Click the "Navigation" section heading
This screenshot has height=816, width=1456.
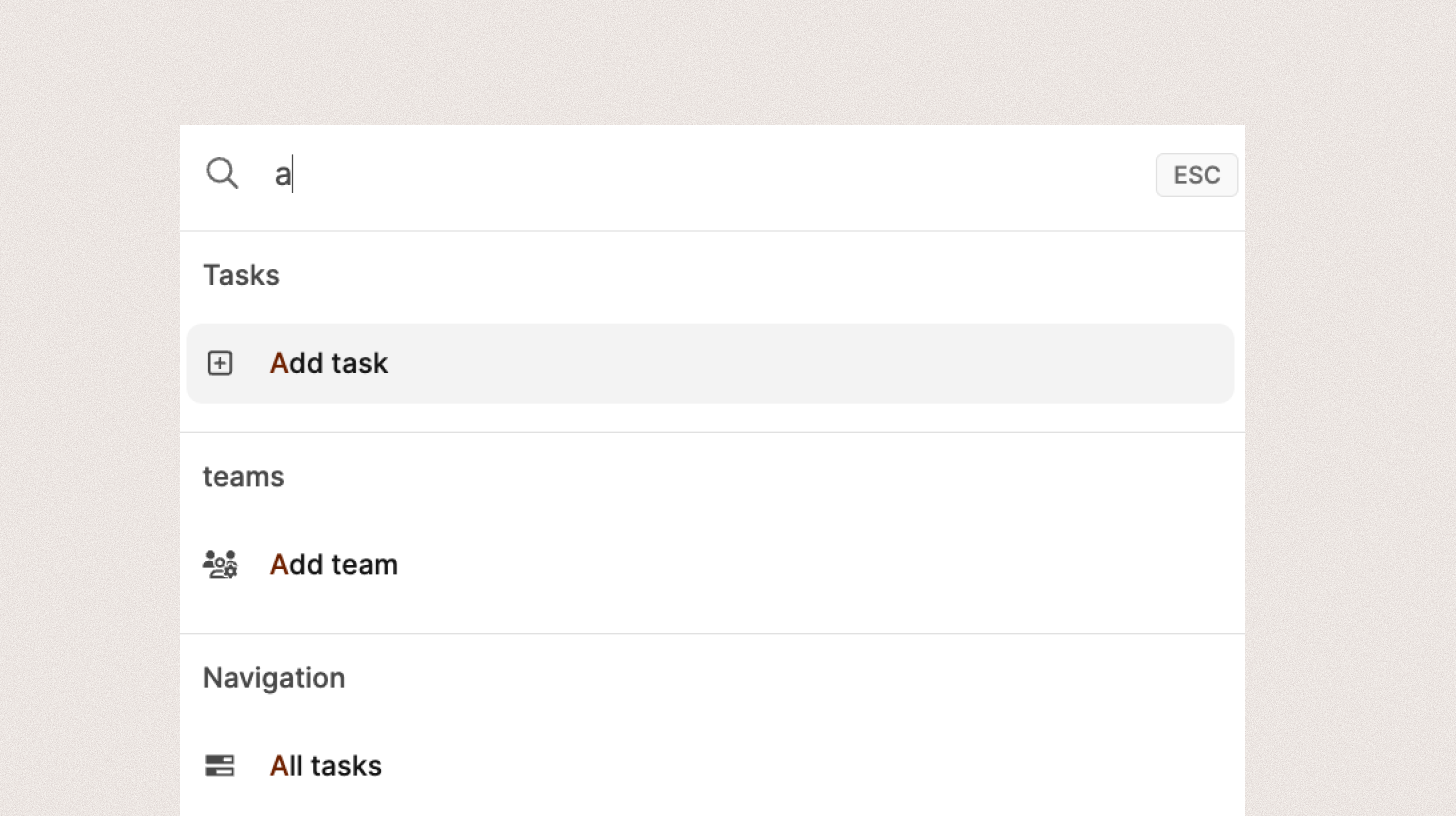click(274, 678)
